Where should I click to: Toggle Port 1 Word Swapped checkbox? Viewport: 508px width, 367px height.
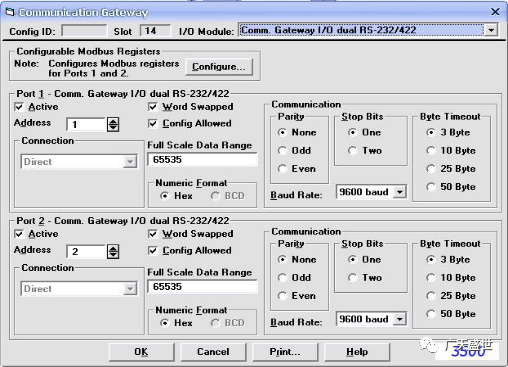point(153,107)
